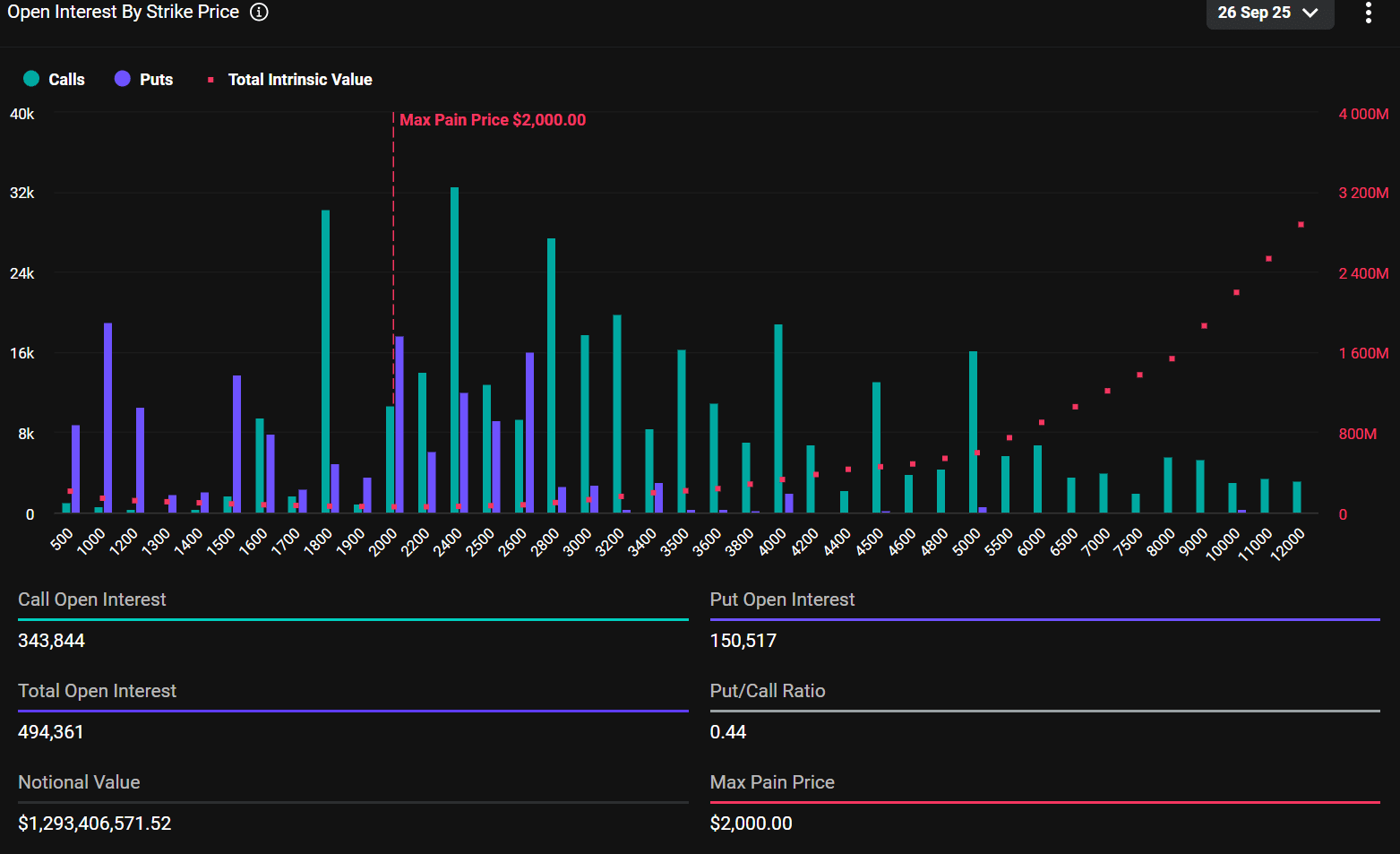Click the Call Open Interest value 343,844

(x=52, y=641)
